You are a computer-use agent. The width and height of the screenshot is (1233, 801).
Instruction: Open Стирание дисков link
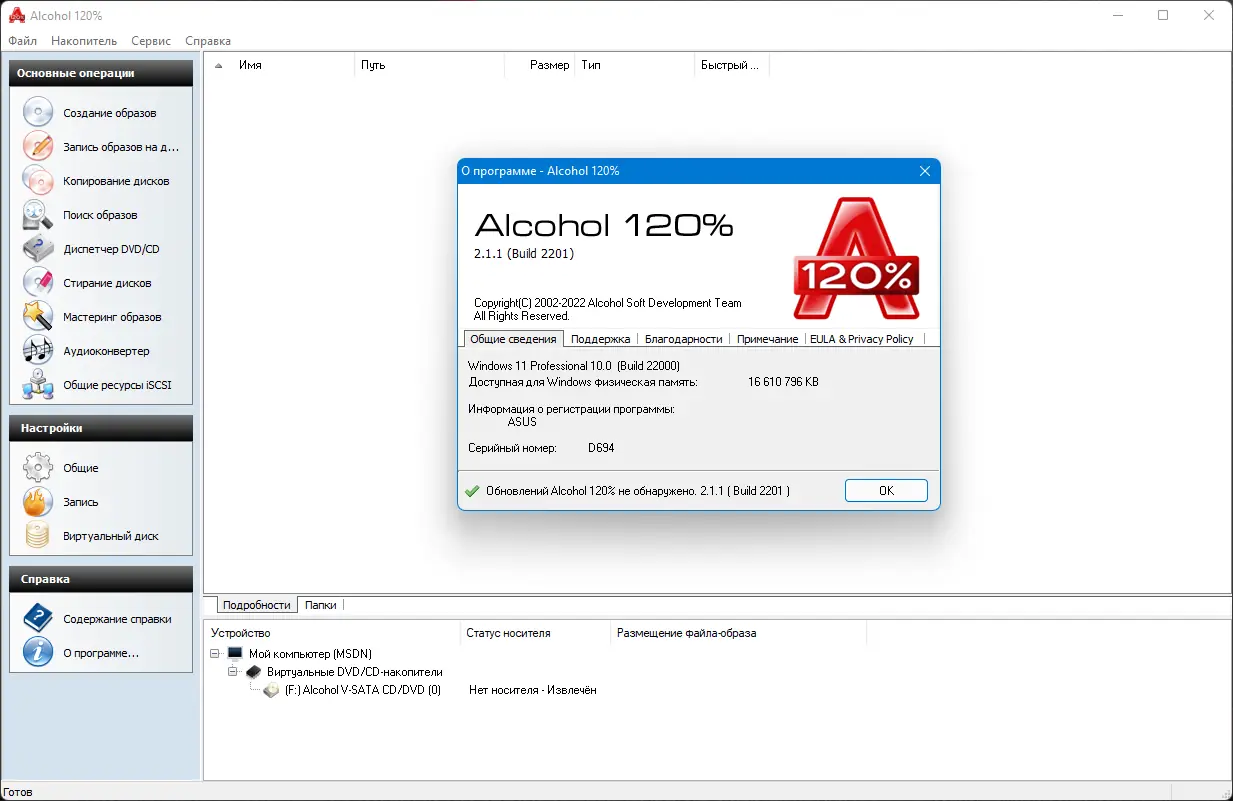click(x=107, y=283)
